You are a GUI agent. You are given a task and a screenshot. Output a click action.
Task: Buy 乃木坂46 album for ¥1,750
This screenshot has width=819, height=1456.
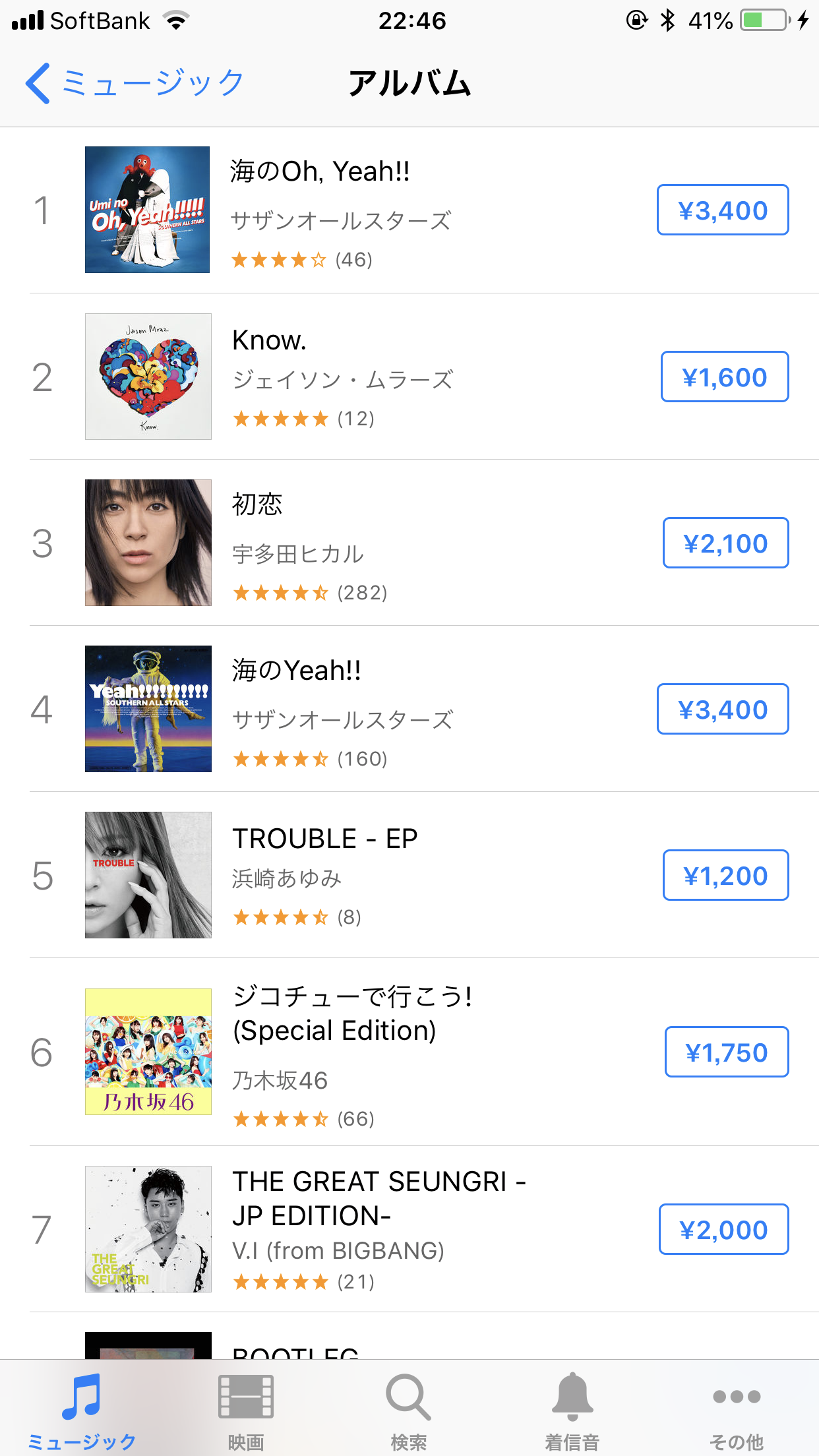tap(726, 1052)
